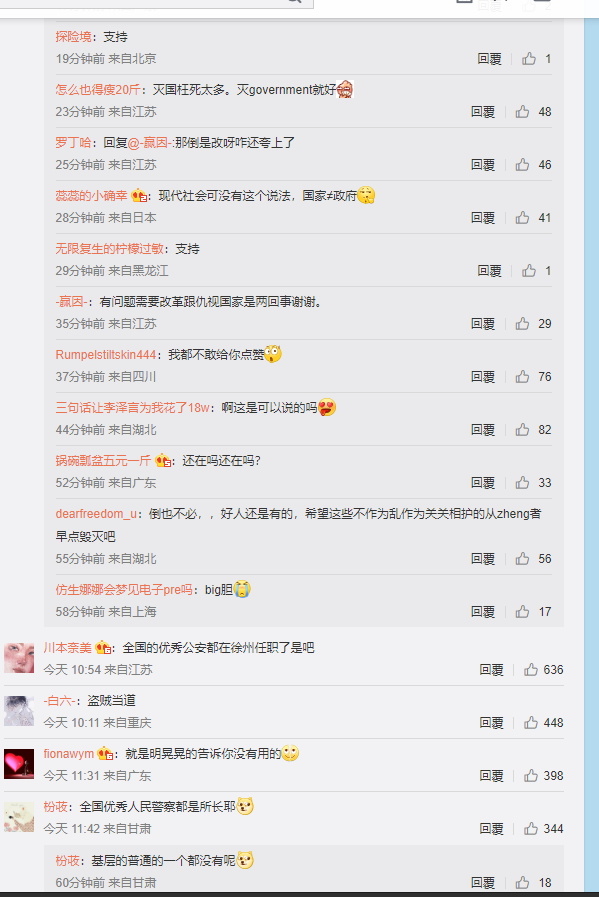Like the comment by 川本奈美 with 636 likes

[531, 669]
